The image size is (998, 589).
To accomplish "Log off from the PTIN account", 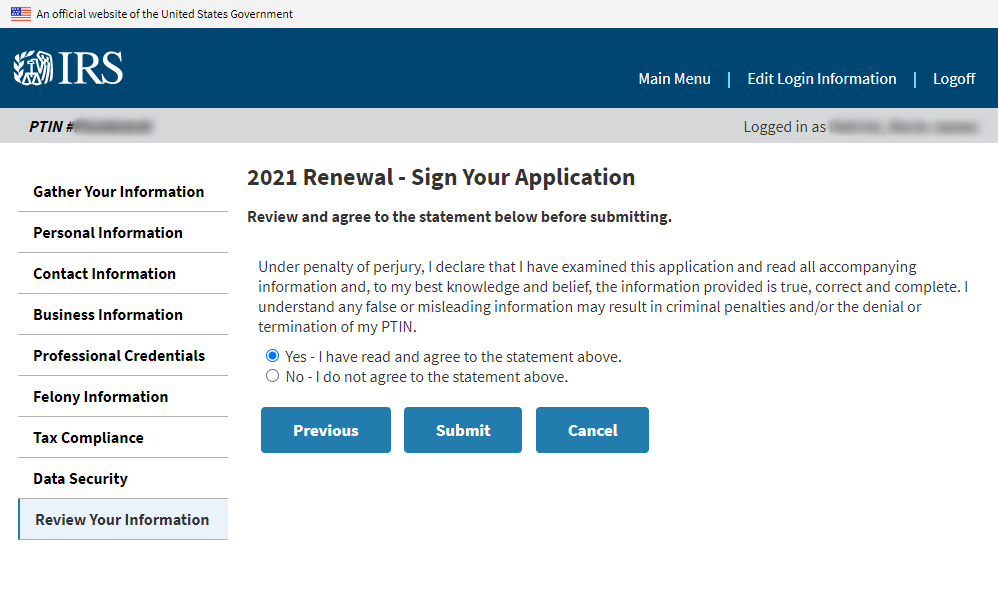I will pyautogui.click(x=954, y=79).
